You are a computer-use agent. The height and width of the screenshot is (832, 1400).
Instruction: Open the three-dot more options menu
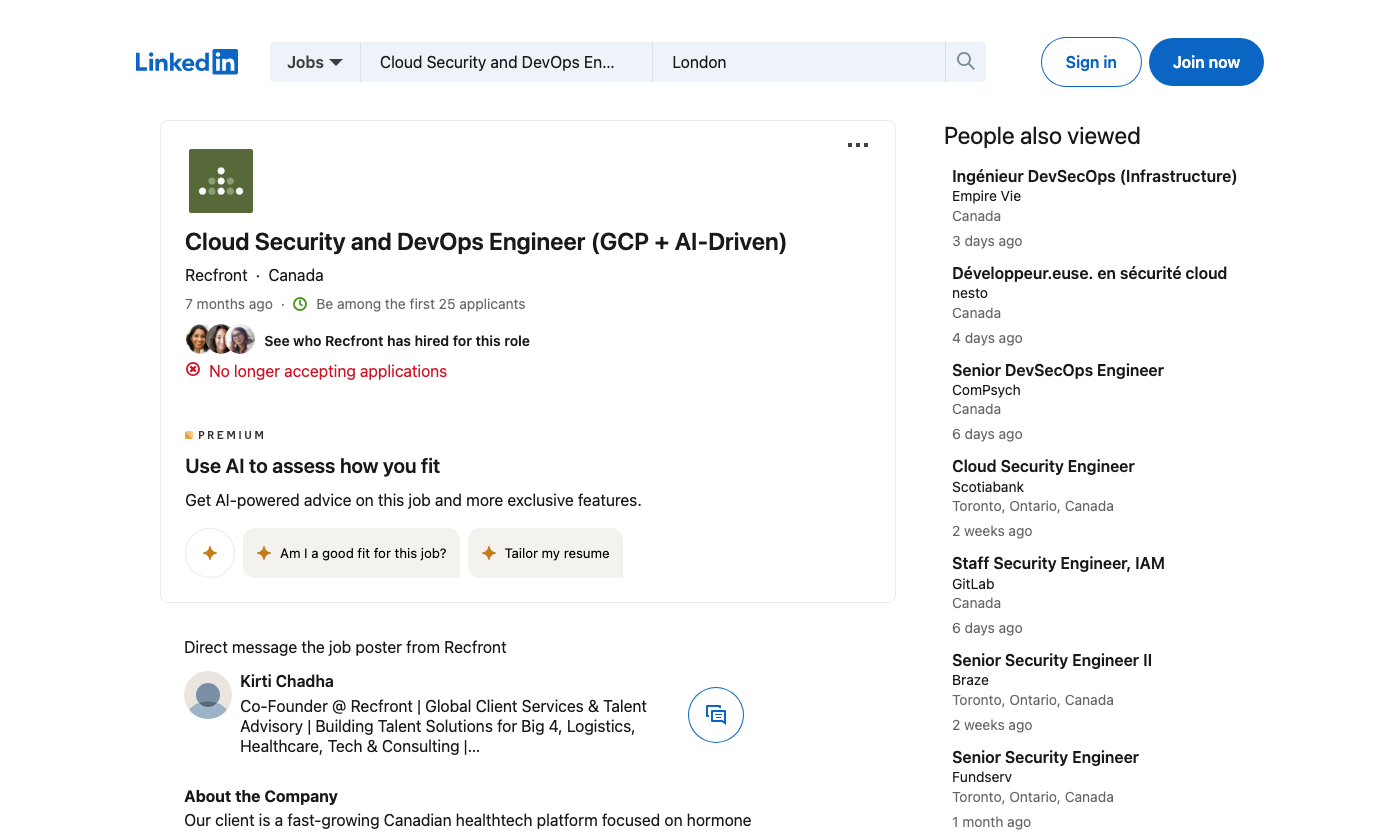858,145
